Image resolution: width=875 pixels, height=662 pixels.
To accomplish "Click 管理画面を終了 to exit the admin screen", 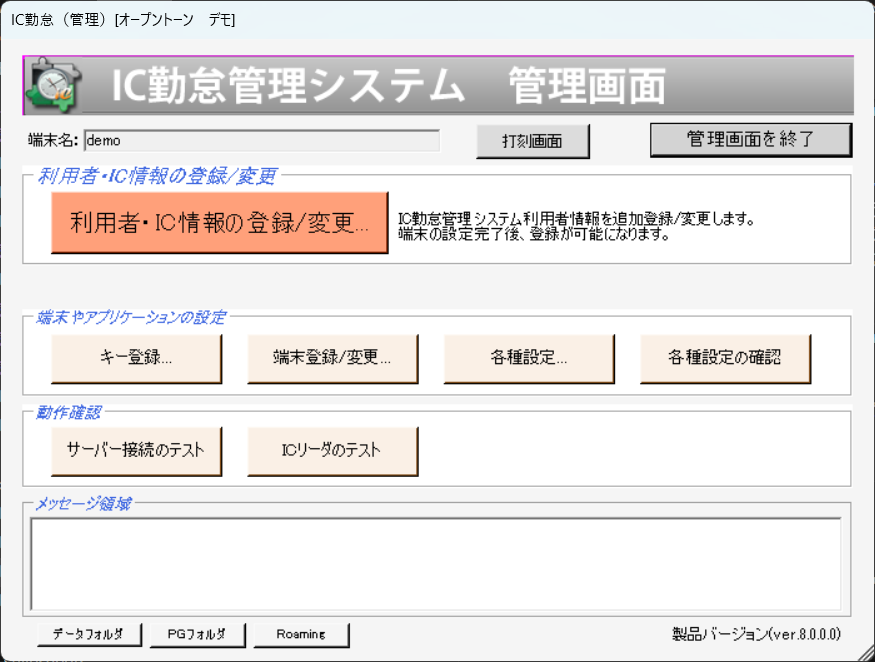I will pos(751,139).
